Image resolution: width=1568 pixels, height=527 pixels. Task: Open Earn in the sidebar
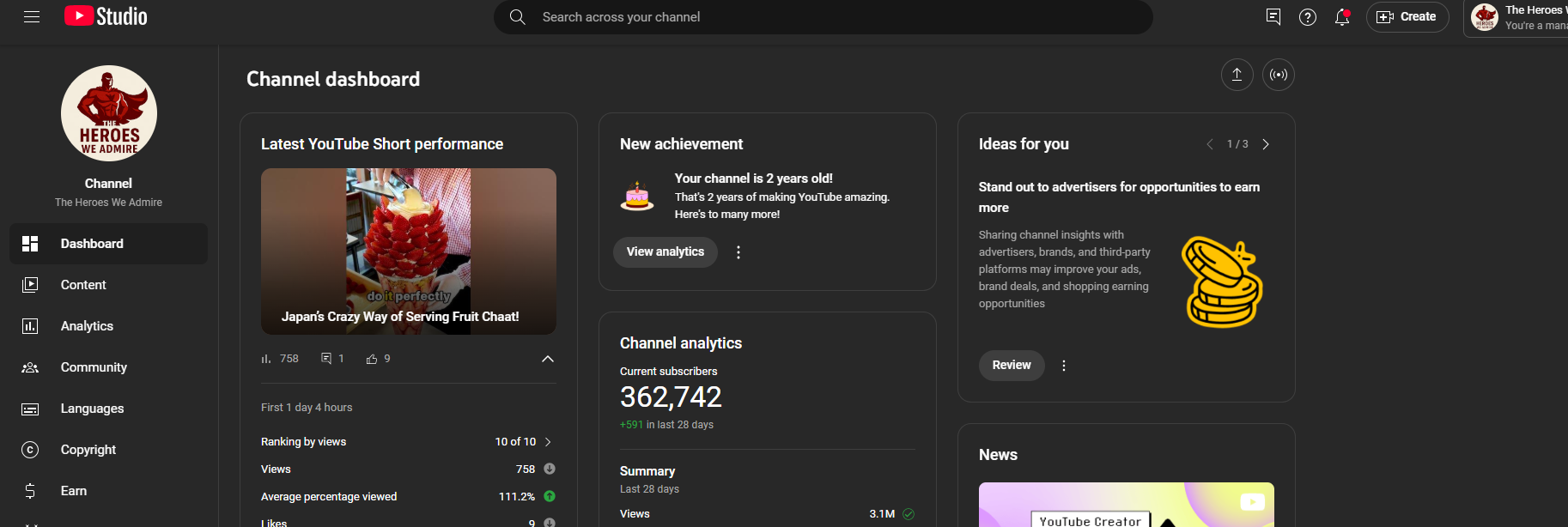coord(109,491)
